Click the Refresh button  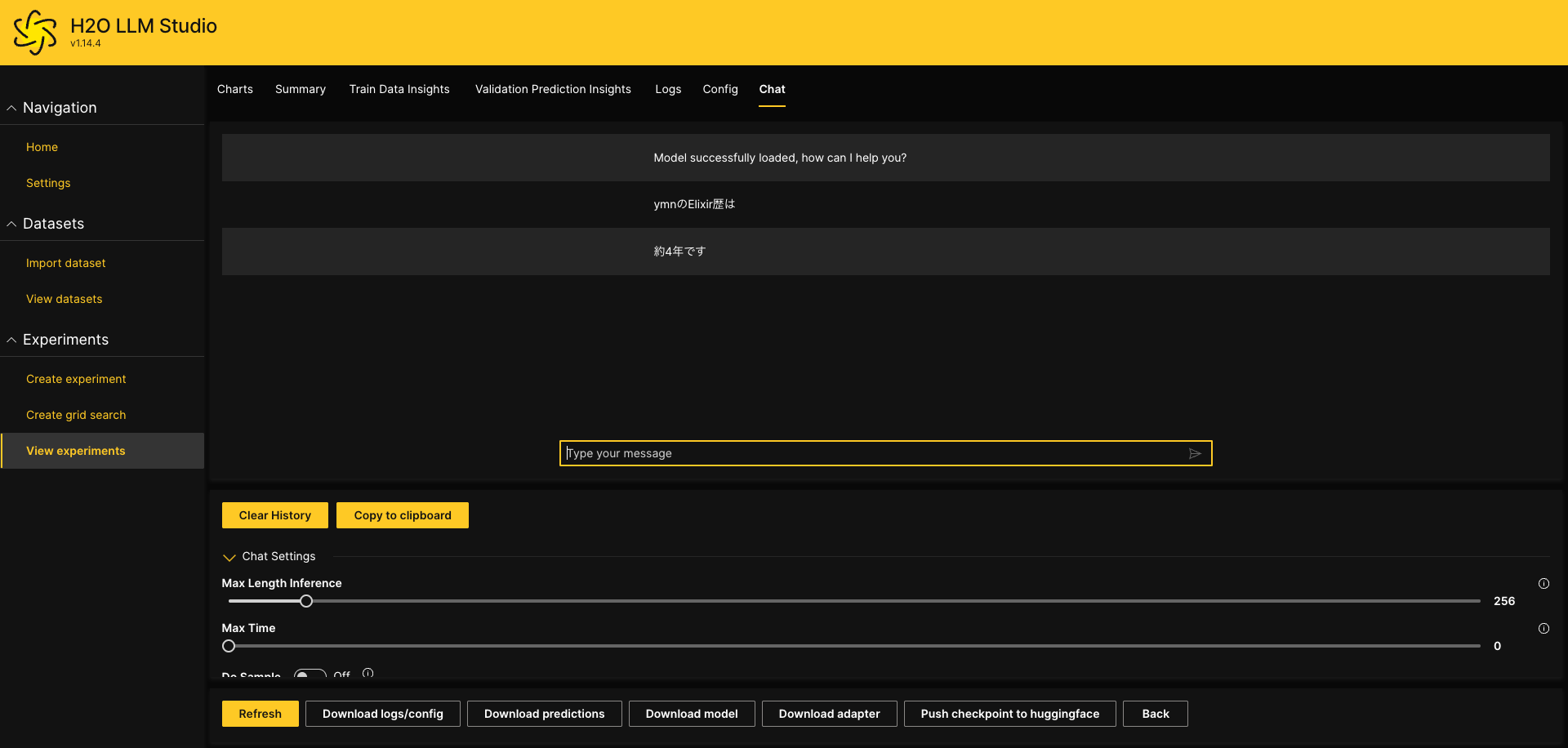261,714
